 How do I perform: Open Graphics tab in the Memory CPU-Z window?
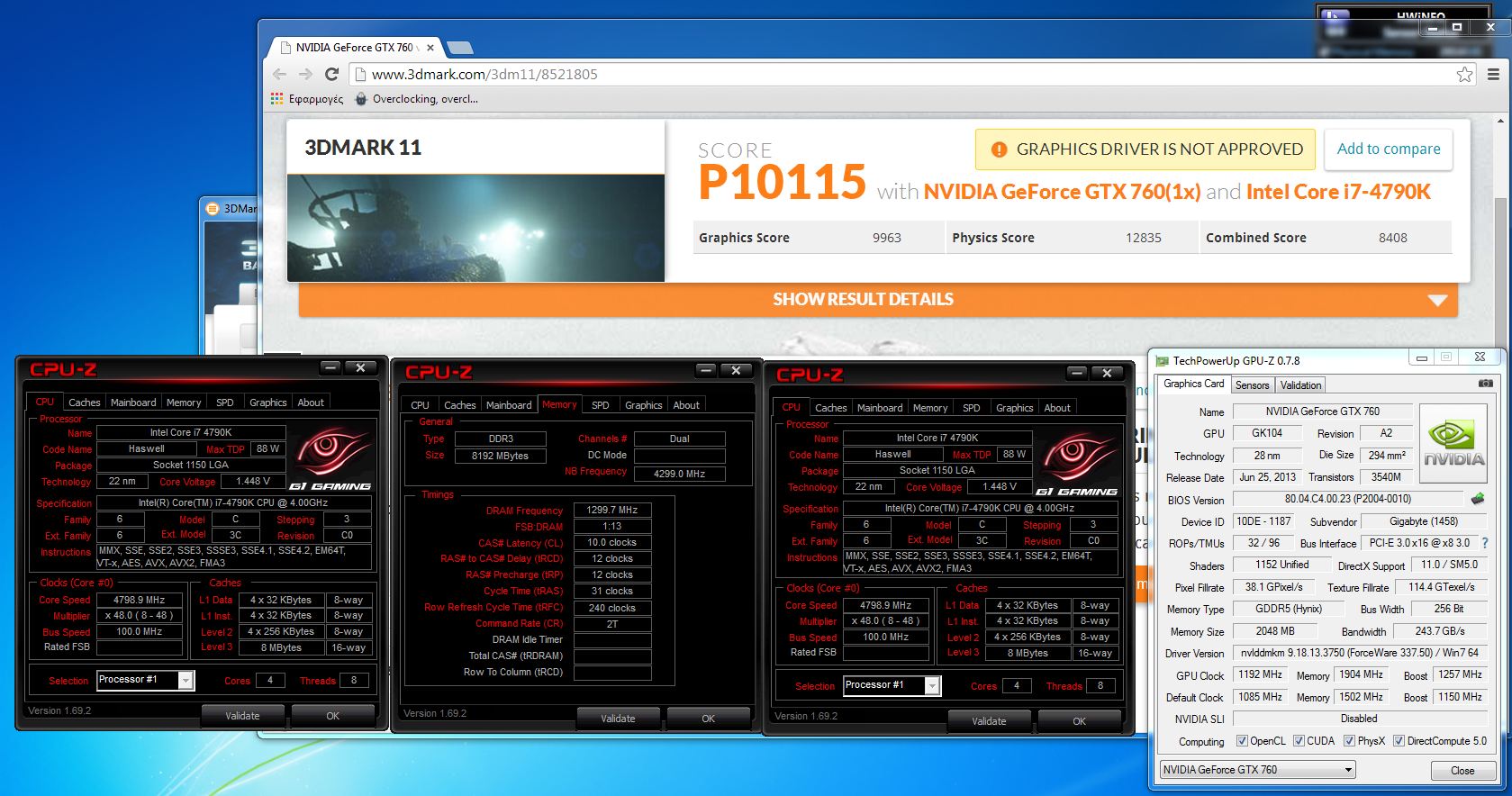point(644,405)
